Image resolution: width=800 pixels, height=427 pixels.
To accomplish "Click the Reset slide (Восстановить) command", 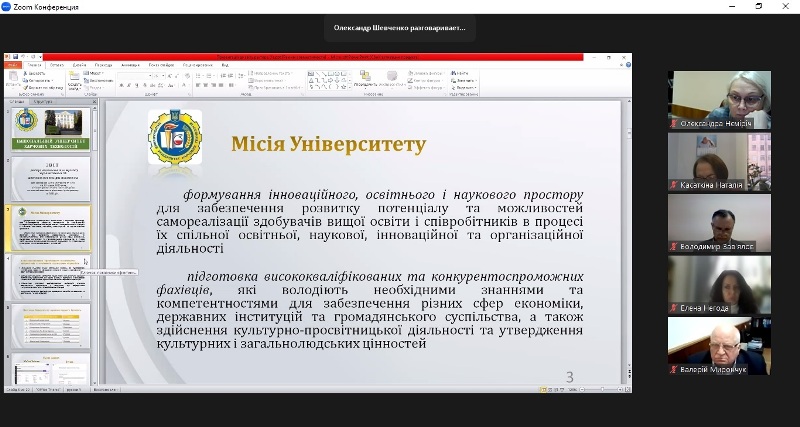I will pyautogui.click(x=98, y=81).
